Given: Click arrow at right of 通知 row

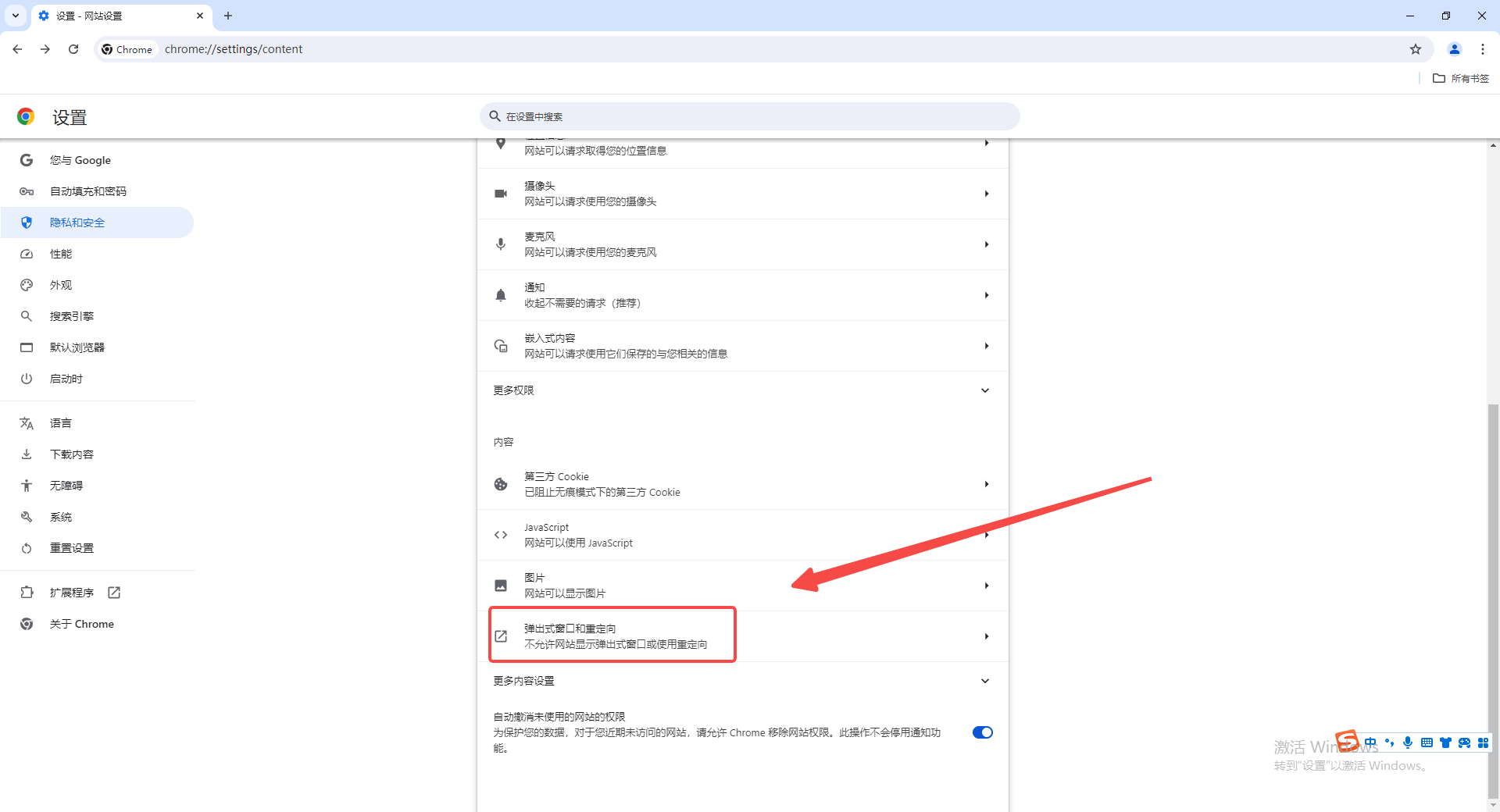Looking at the screenshot, I should point(987,295).
